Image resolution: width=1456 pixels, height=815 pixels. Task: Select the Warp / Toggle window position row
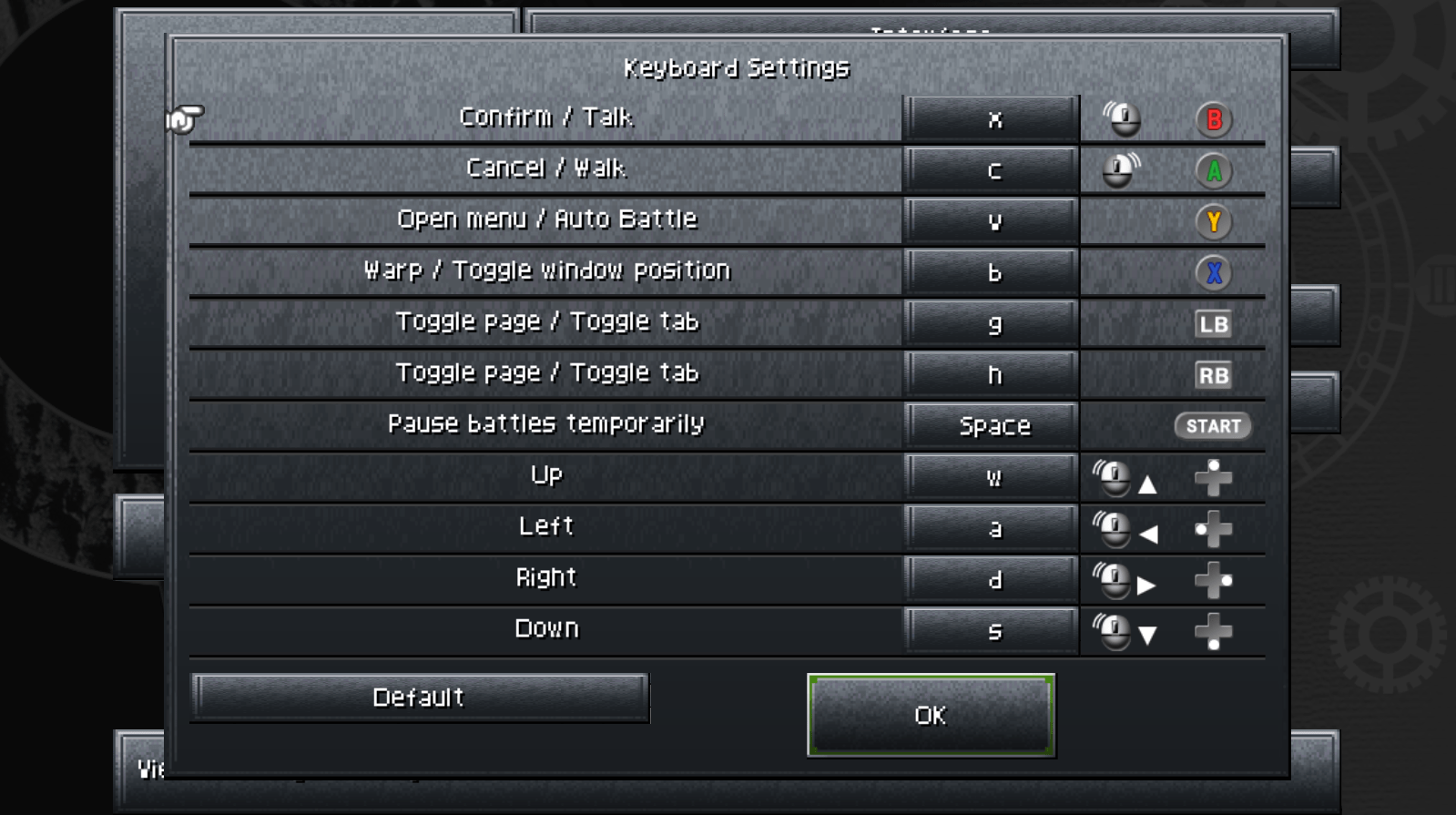(546, 271)
